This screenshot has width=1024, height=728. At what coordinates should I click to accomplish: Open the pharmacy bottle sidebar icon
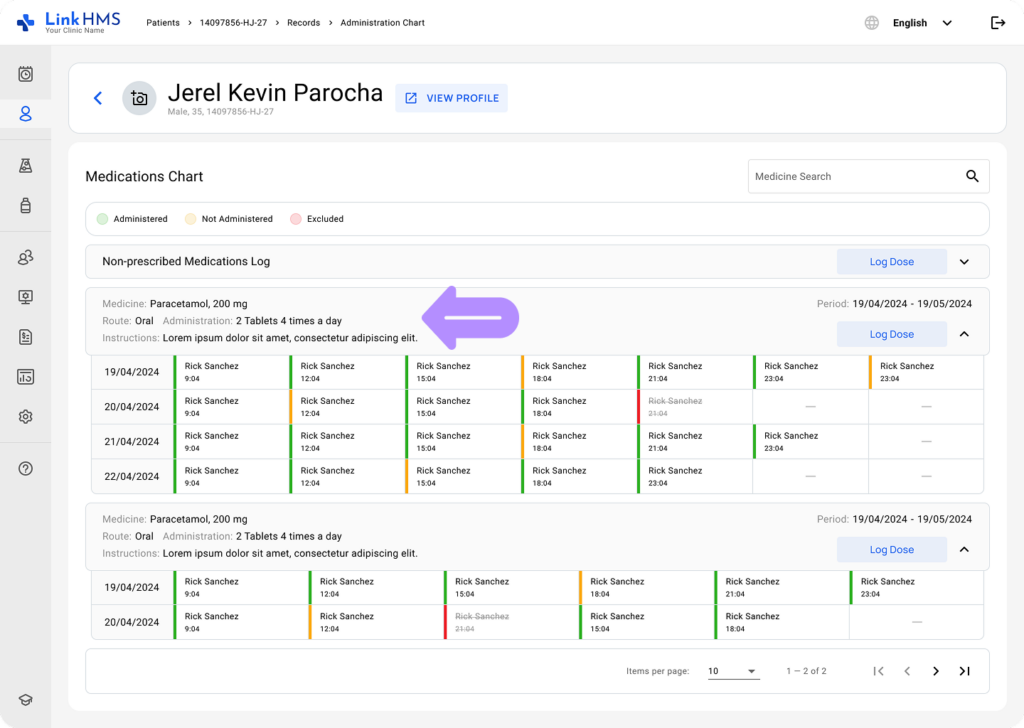(26, 205)
